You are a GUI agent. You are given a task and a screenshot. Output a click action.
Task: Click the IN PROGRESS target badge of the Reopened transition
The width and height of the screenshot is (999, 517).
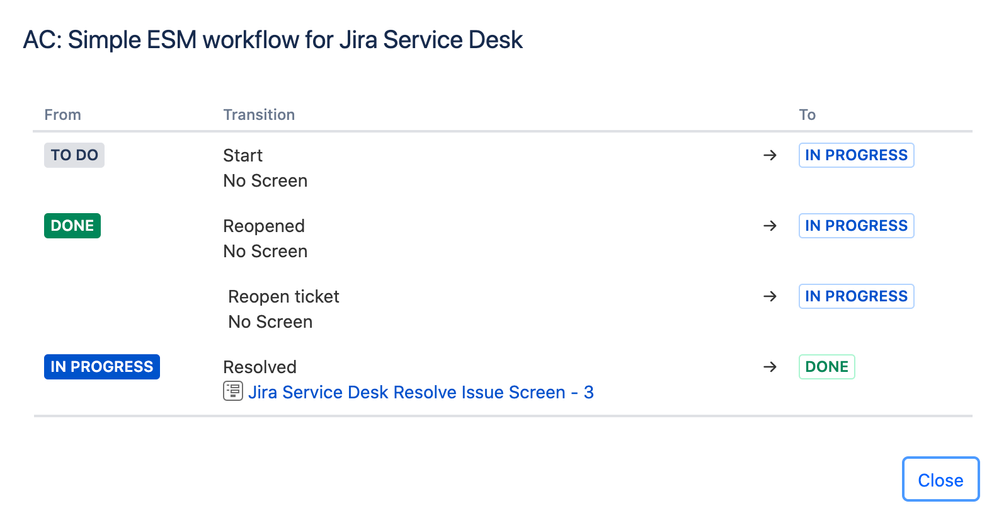coord(856,226)
